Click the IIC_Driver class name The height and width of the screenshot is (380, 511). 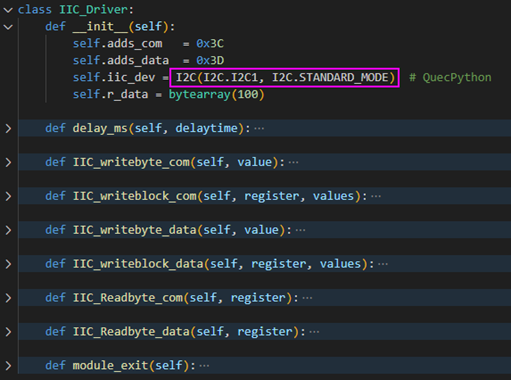point(94,10)
